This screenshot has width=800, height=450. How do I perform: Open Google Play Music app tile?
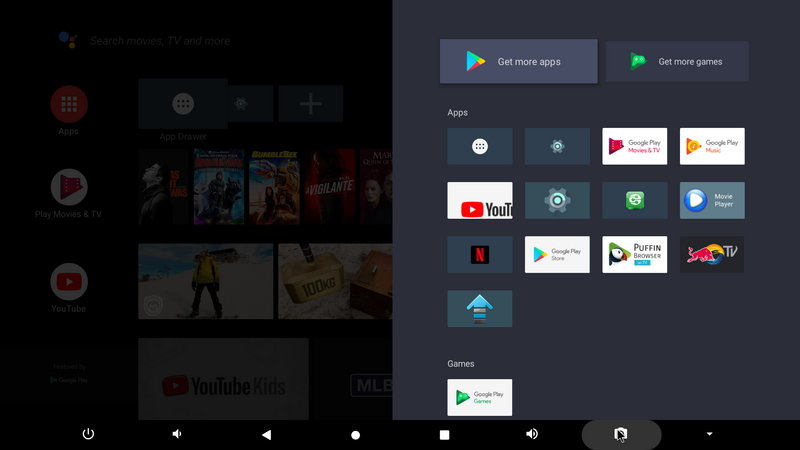coord(712,146)
